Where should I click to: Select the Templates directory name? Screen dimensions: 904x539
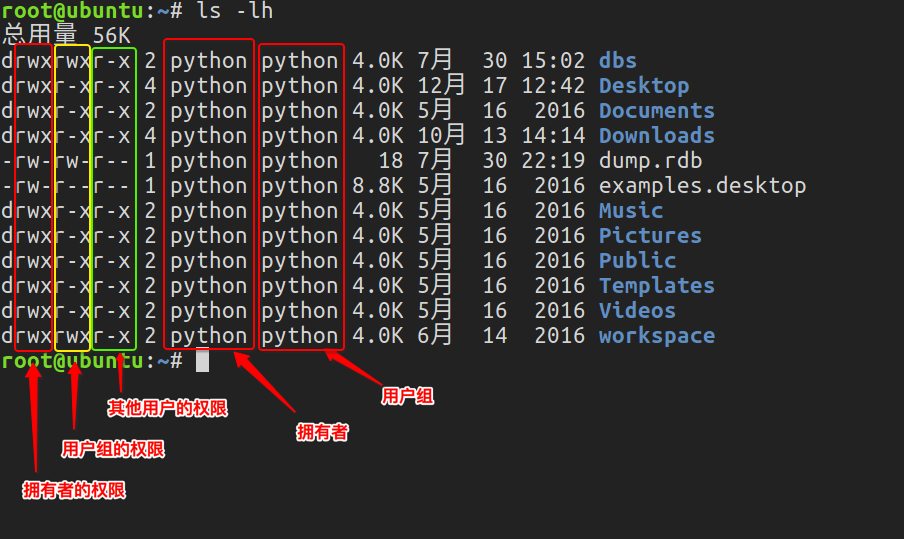657,286
